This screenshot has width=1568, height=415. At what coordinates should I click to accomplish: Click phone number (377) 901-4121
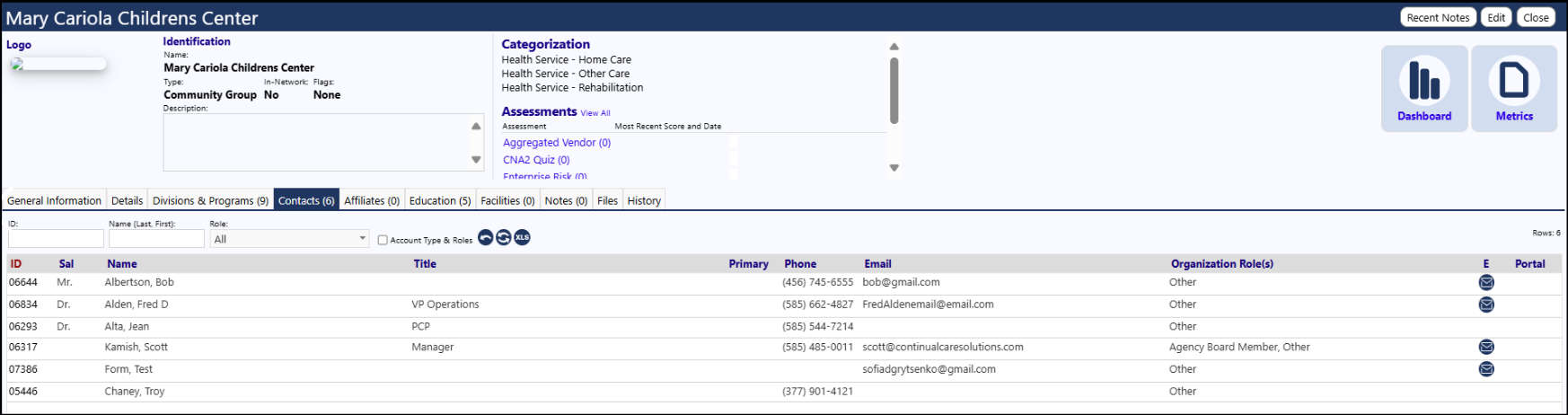point(818,392)
